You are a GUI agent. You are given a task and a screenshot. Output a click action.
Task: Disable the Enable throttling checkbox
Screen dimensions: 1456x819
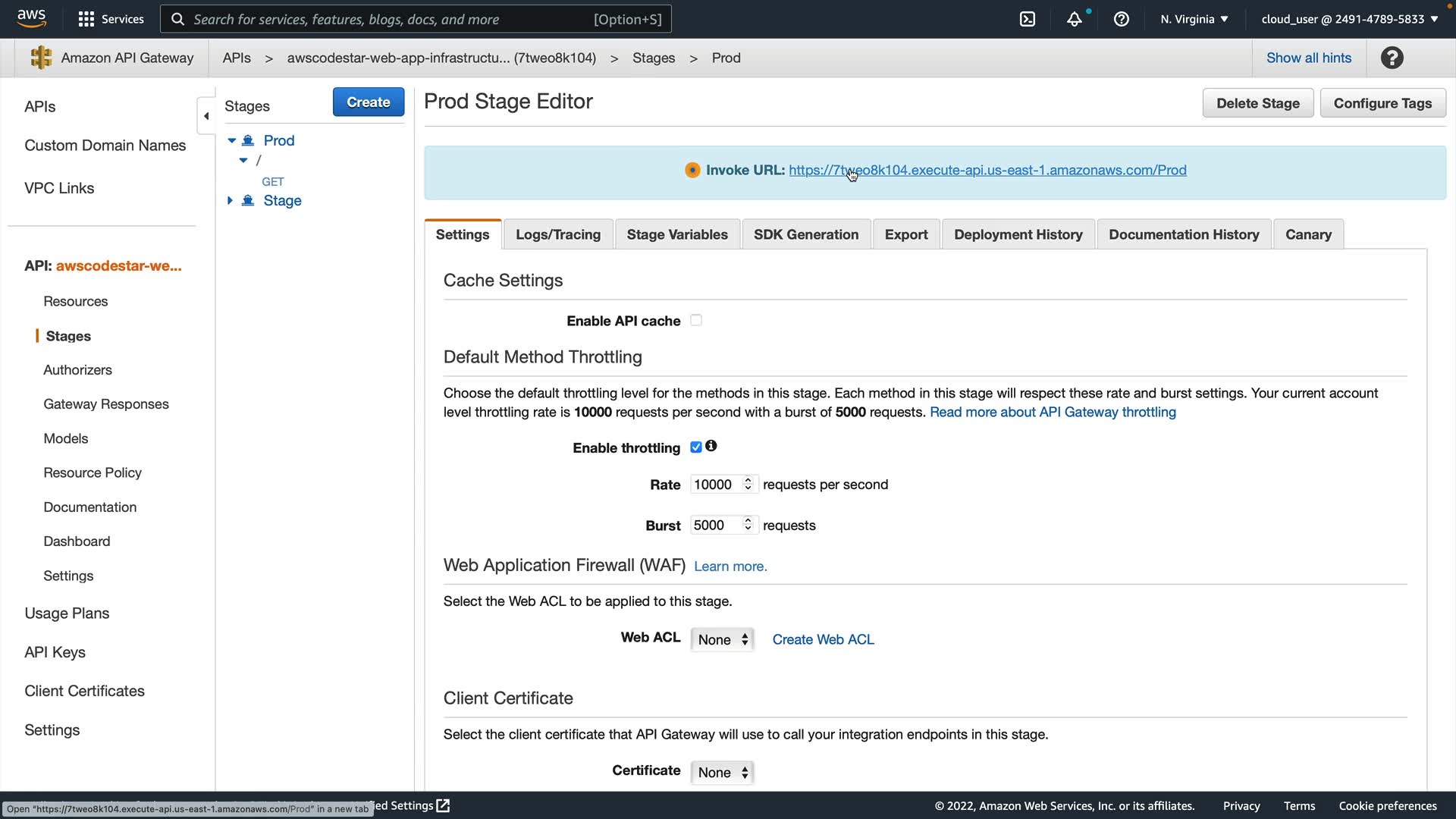[696, 447]
